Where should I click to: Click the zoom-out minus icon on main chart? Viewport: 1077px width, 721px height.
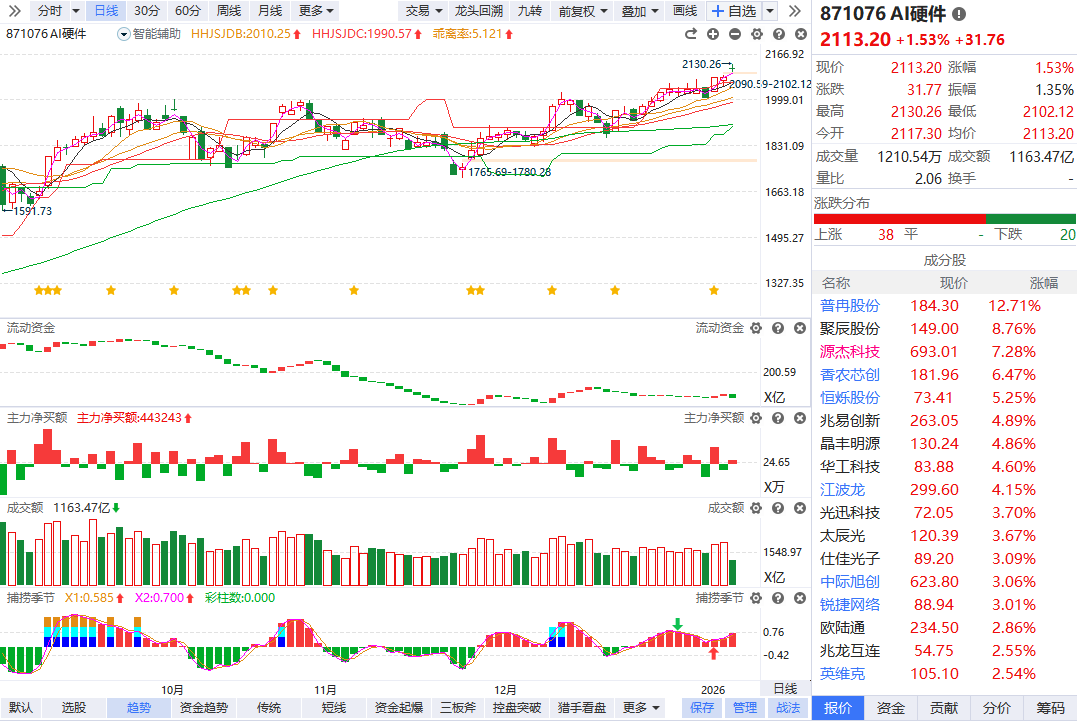735,34
